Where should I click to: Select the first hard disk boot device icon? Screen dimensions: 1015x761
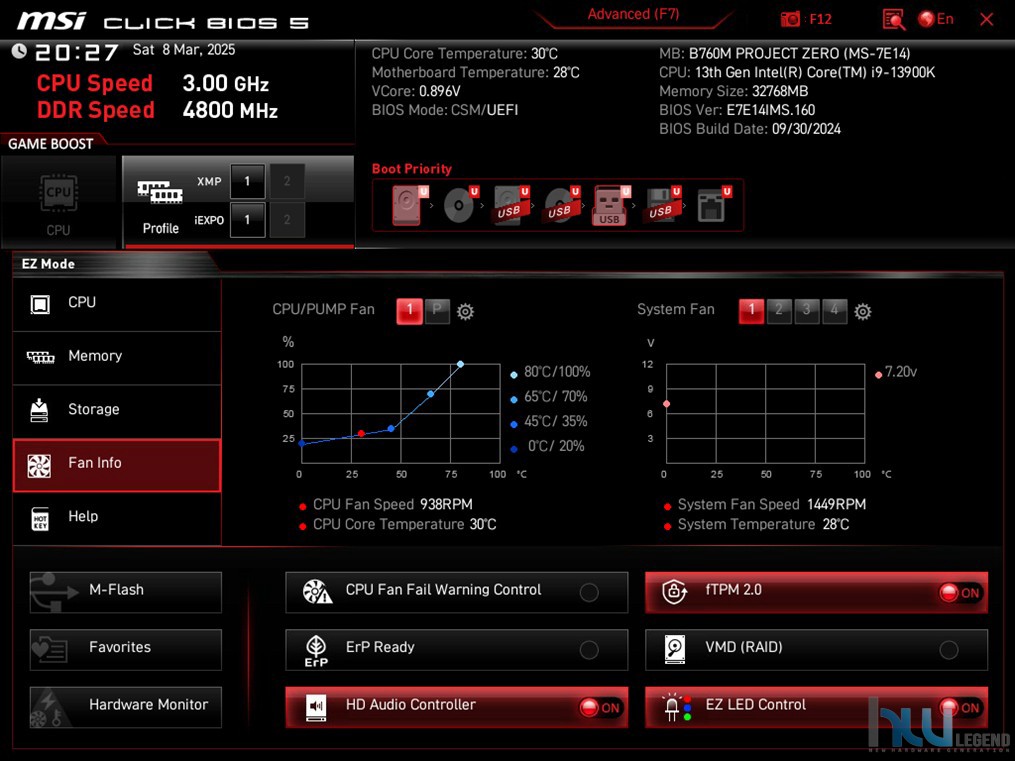click(x=407, y=205)
